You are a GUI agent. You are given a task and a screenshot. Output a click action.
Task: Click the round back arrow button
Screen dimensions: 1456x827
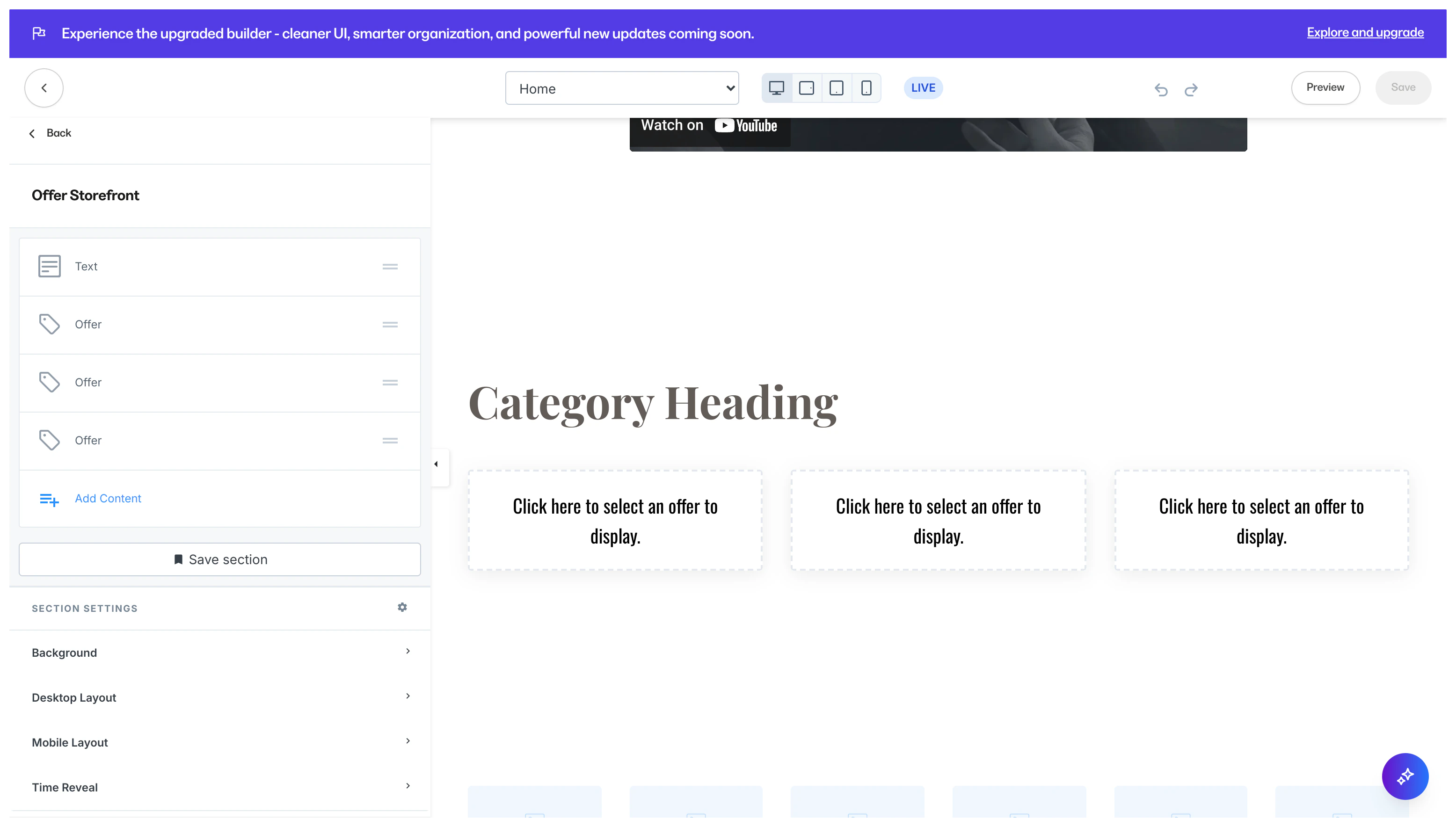click(x=44, y=88)
